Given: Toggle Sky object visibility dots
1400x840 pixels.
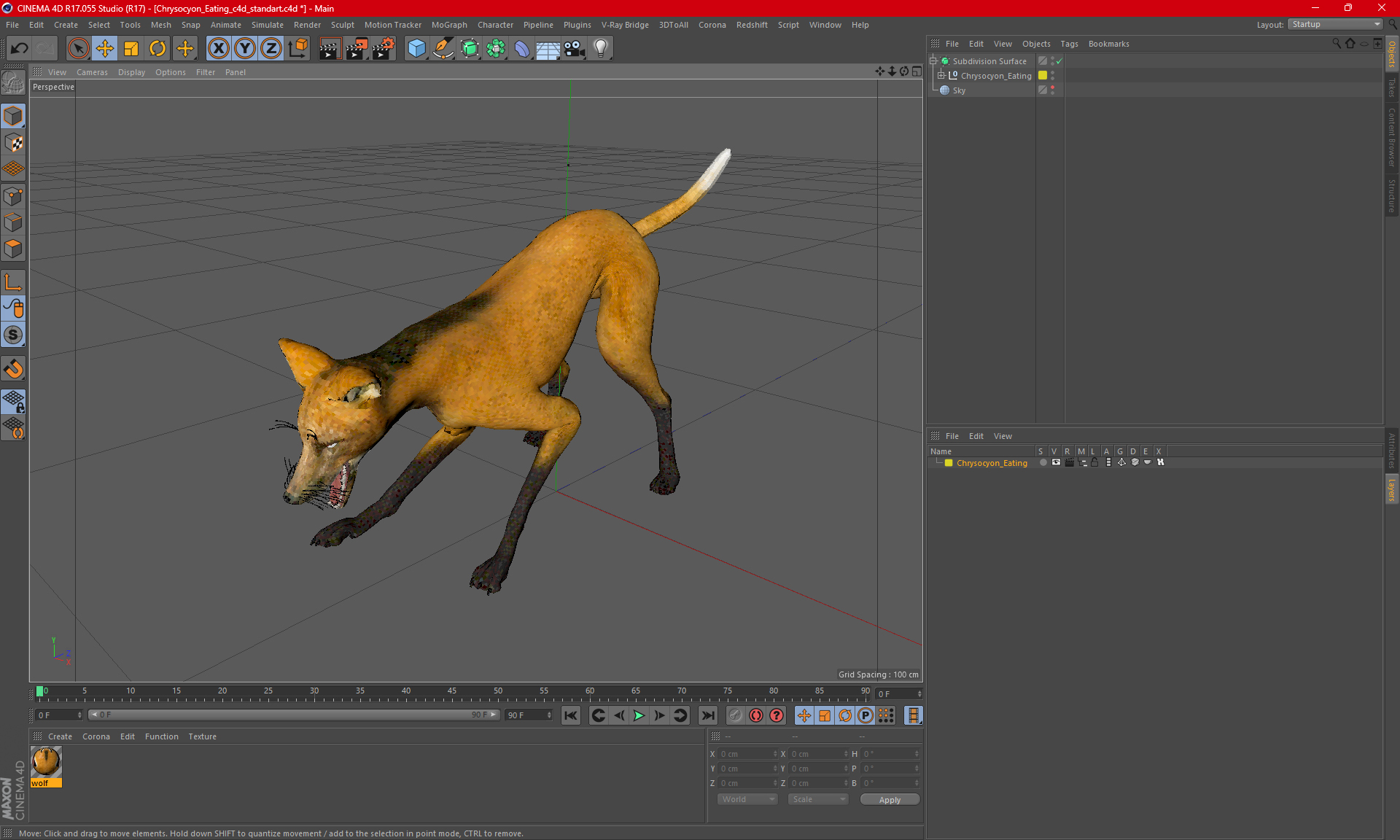Looking at the screenshot, I should [1052, 90].
